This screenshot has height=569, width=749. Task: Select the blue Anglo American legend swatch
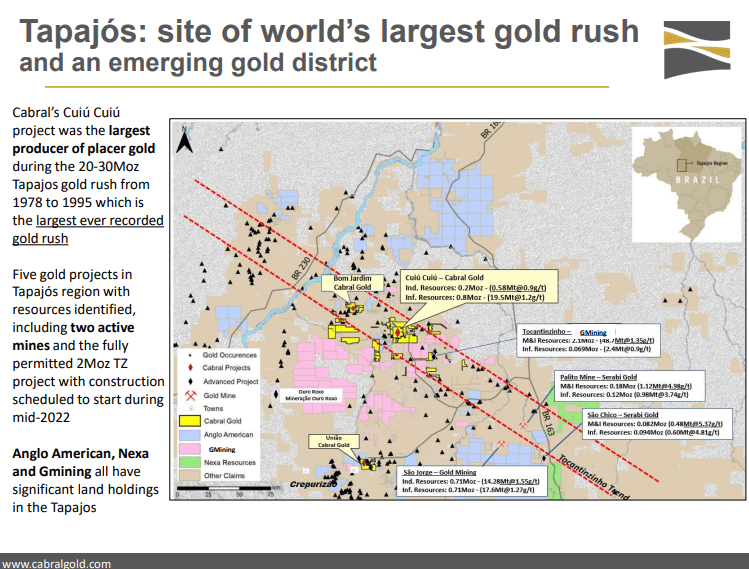pos(189,435)
